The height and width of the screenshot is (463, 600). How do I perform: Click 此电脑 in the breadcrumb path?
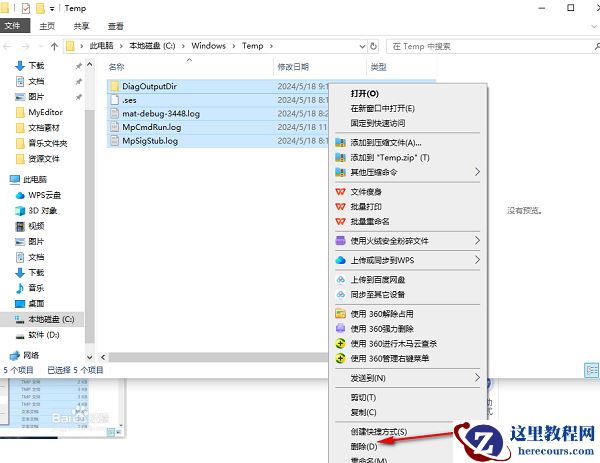click(x=101, y=46)
